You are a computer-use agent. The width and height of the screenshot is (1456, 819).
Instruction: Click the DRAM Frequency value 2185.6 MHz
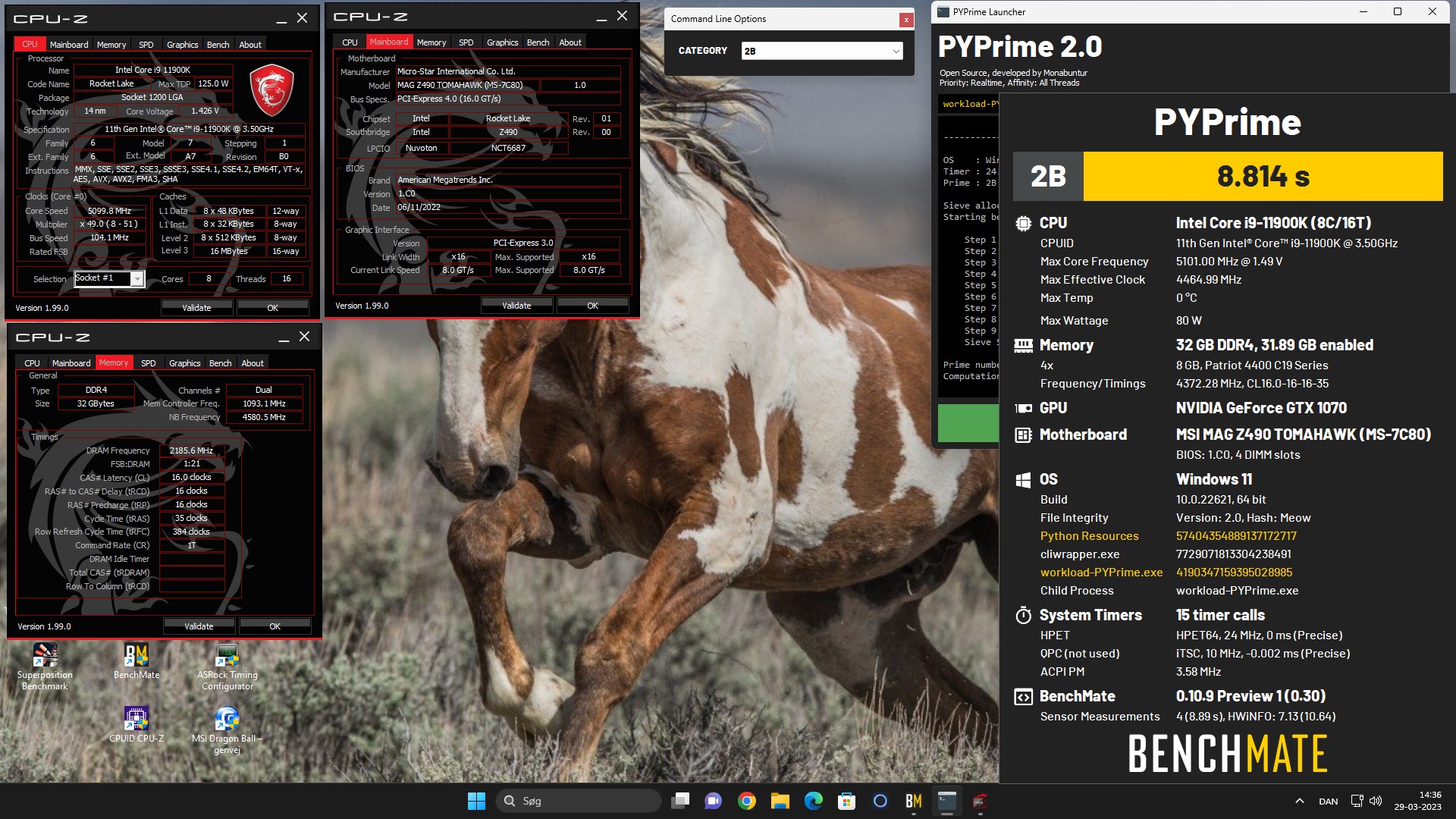(x=192, y=450)
